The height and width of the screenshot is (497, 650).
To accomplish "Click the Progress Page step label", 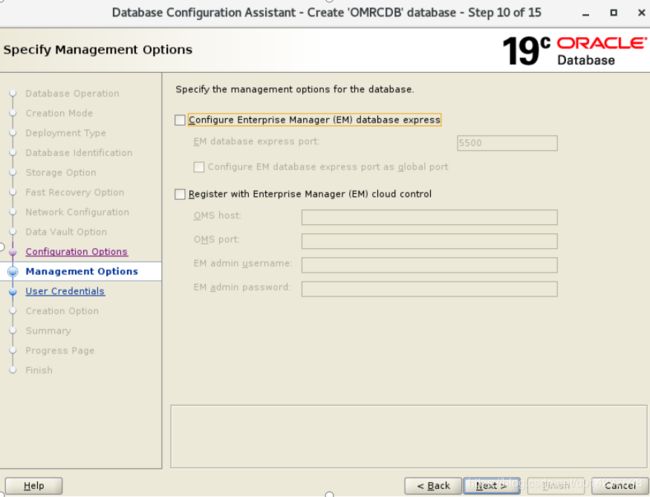I will point(60,351).
